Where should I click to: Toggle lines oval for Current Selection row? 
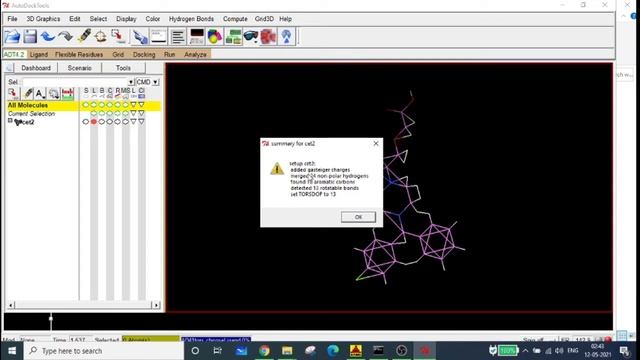click(x=94, y=113)
